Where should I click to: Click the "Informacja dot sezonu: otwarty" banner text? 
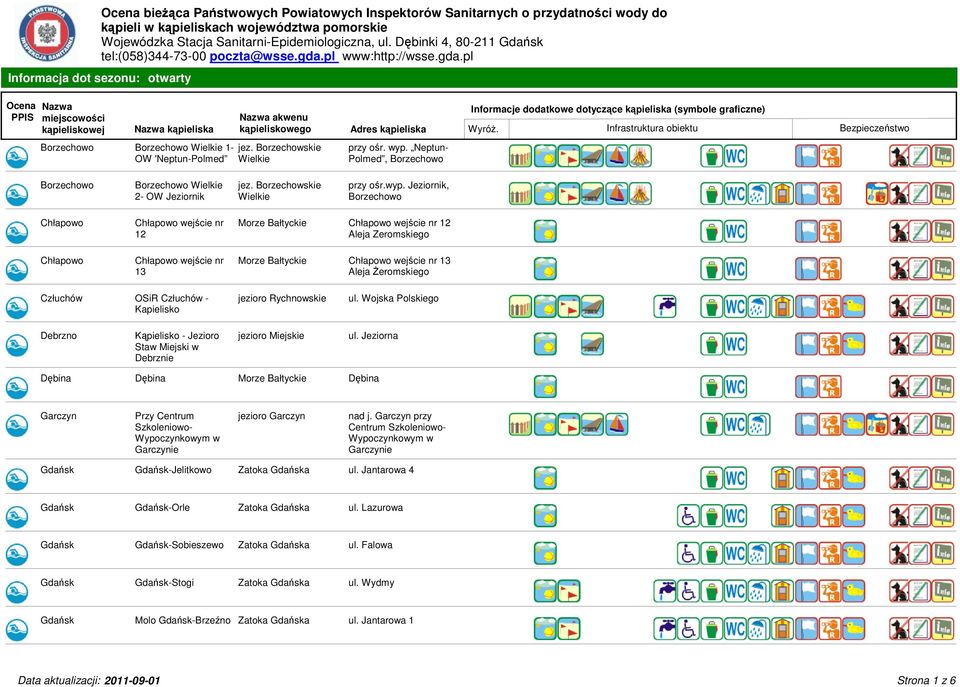tap(99, 78)
